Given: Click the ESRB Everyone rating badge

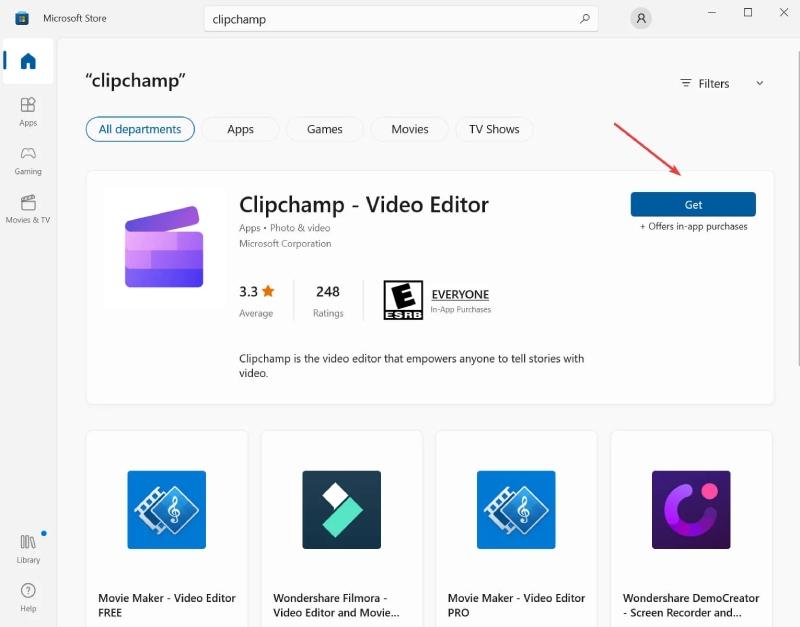Looking at the screenshot, I should 403,300.
